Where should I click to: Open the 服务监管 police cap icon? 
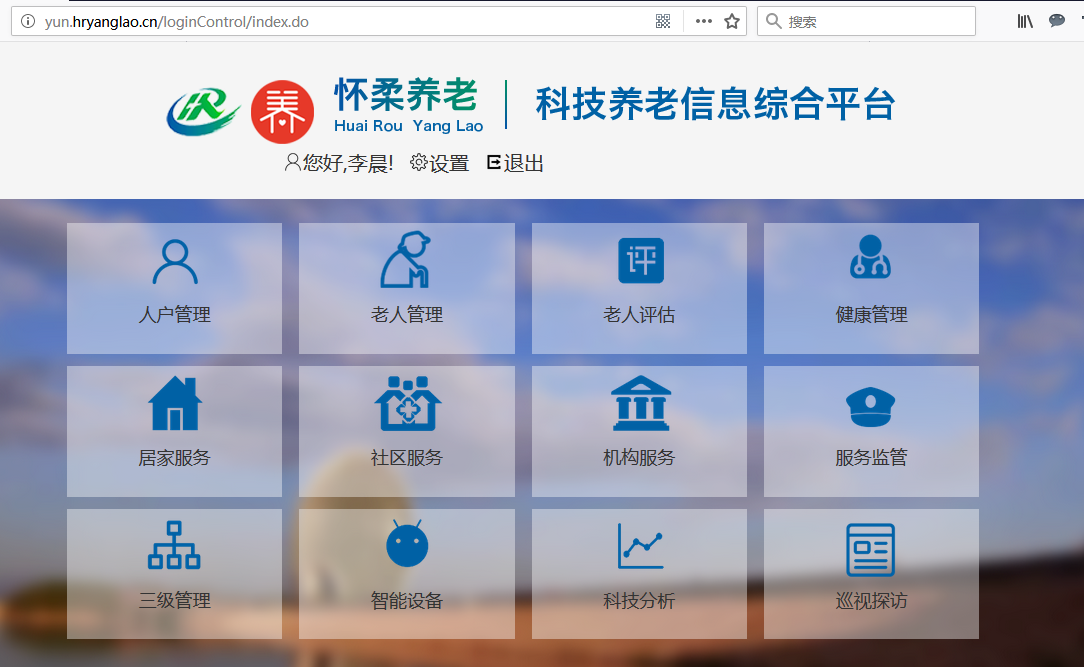871,405
